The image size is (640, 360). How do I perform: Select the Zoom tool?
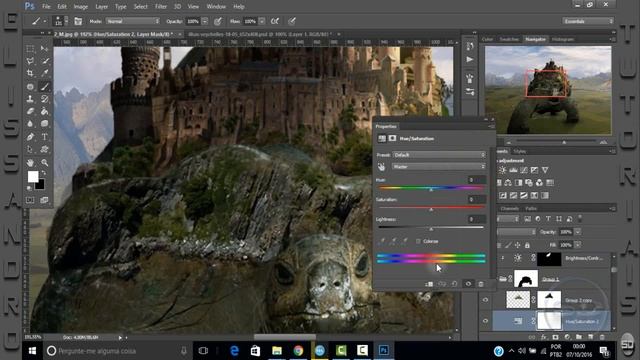44,163
